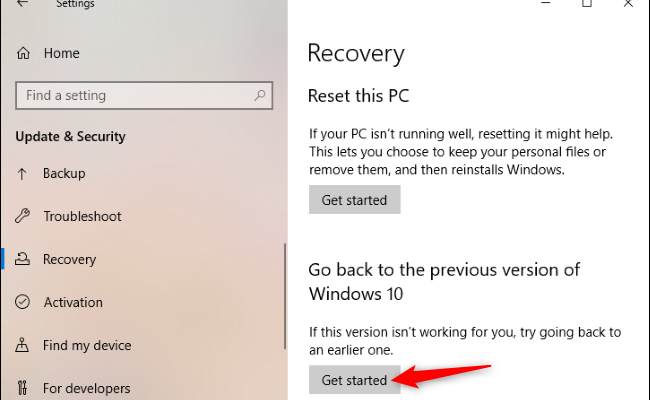Viewport: 650px width, 400px height.
Task: Open the Backup text entry in sidebar
Action: 64,173
